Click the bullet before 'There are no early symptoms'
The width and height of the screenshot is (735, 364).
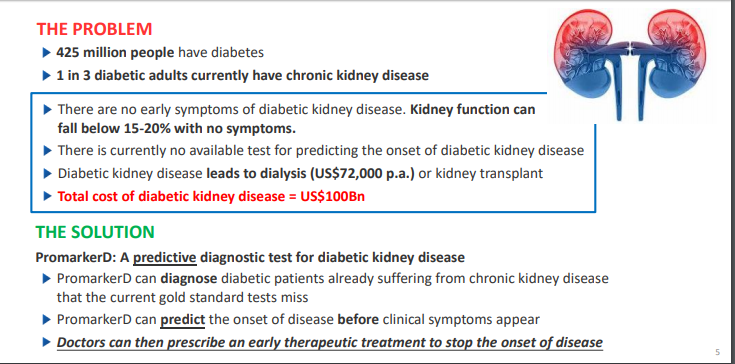[47, 110]
